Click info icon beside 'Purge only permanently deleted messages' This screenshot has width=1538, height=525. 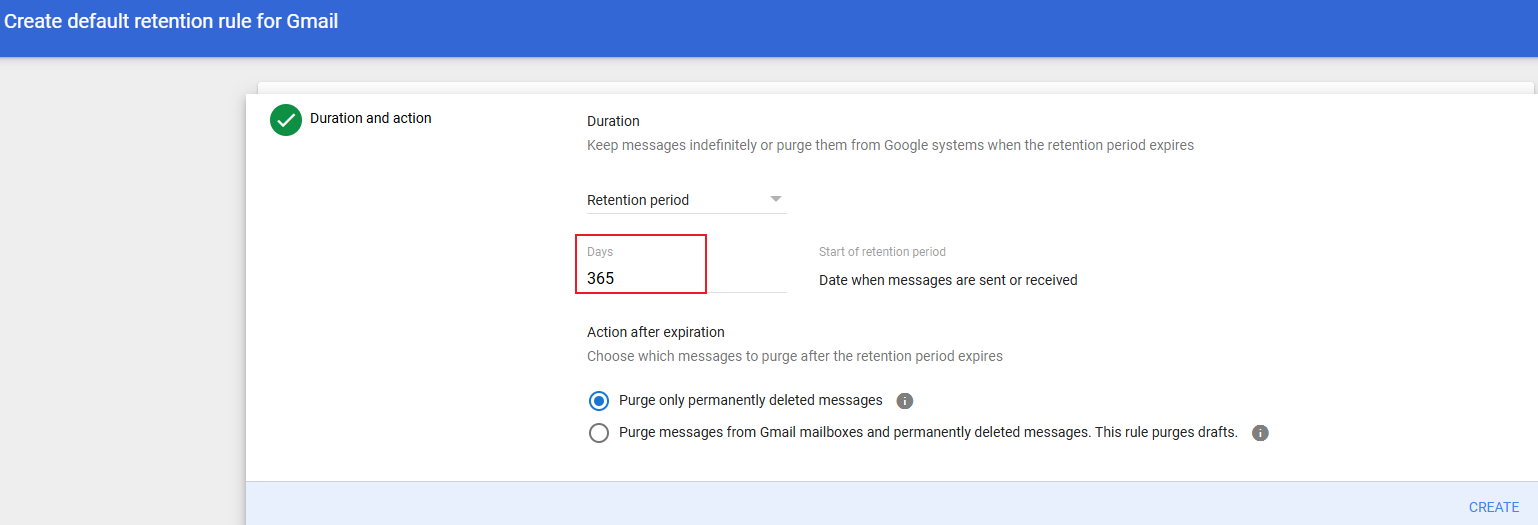905,401
